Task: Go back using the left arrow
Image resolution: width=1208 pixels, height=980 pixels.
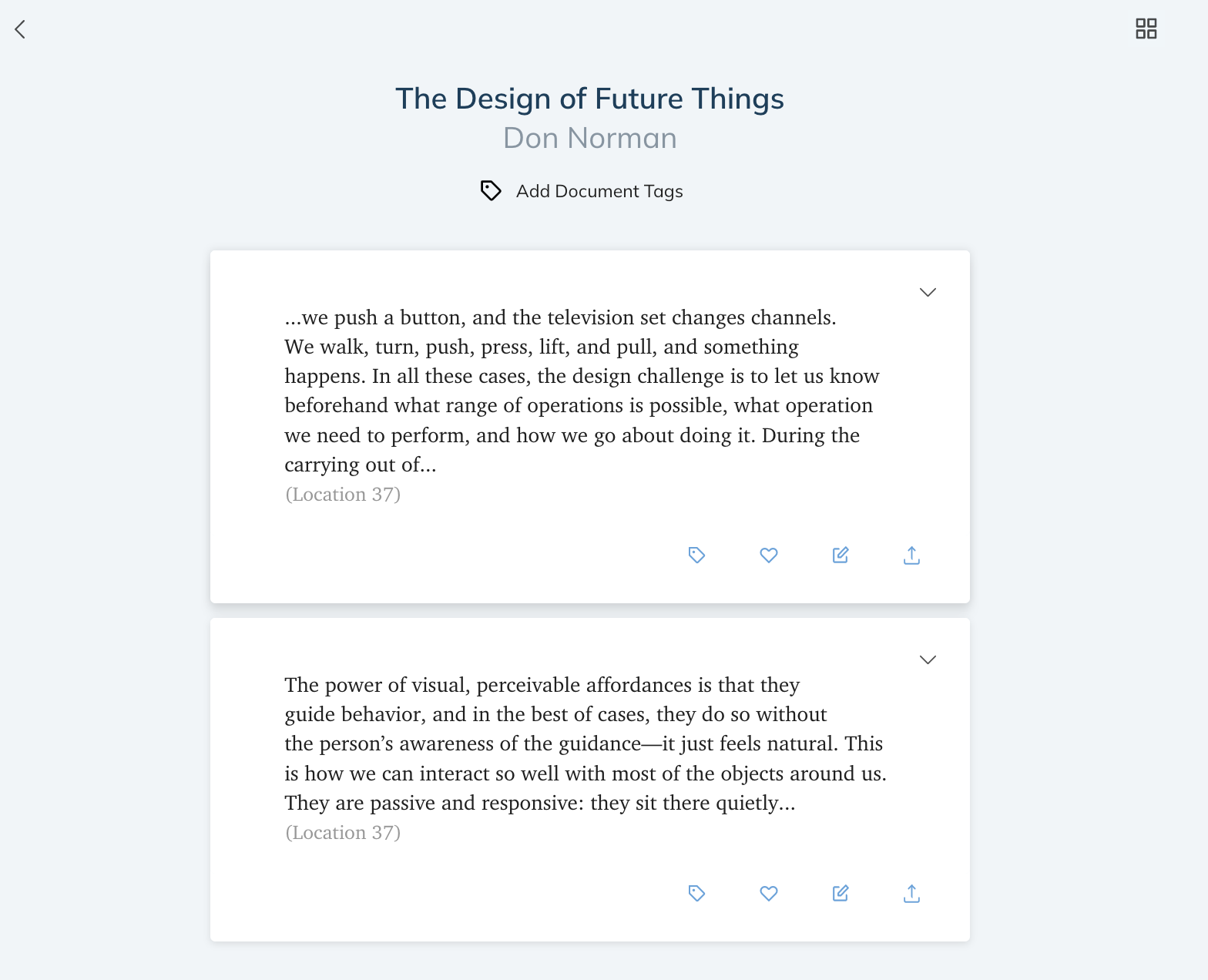Action: [20, 29]
